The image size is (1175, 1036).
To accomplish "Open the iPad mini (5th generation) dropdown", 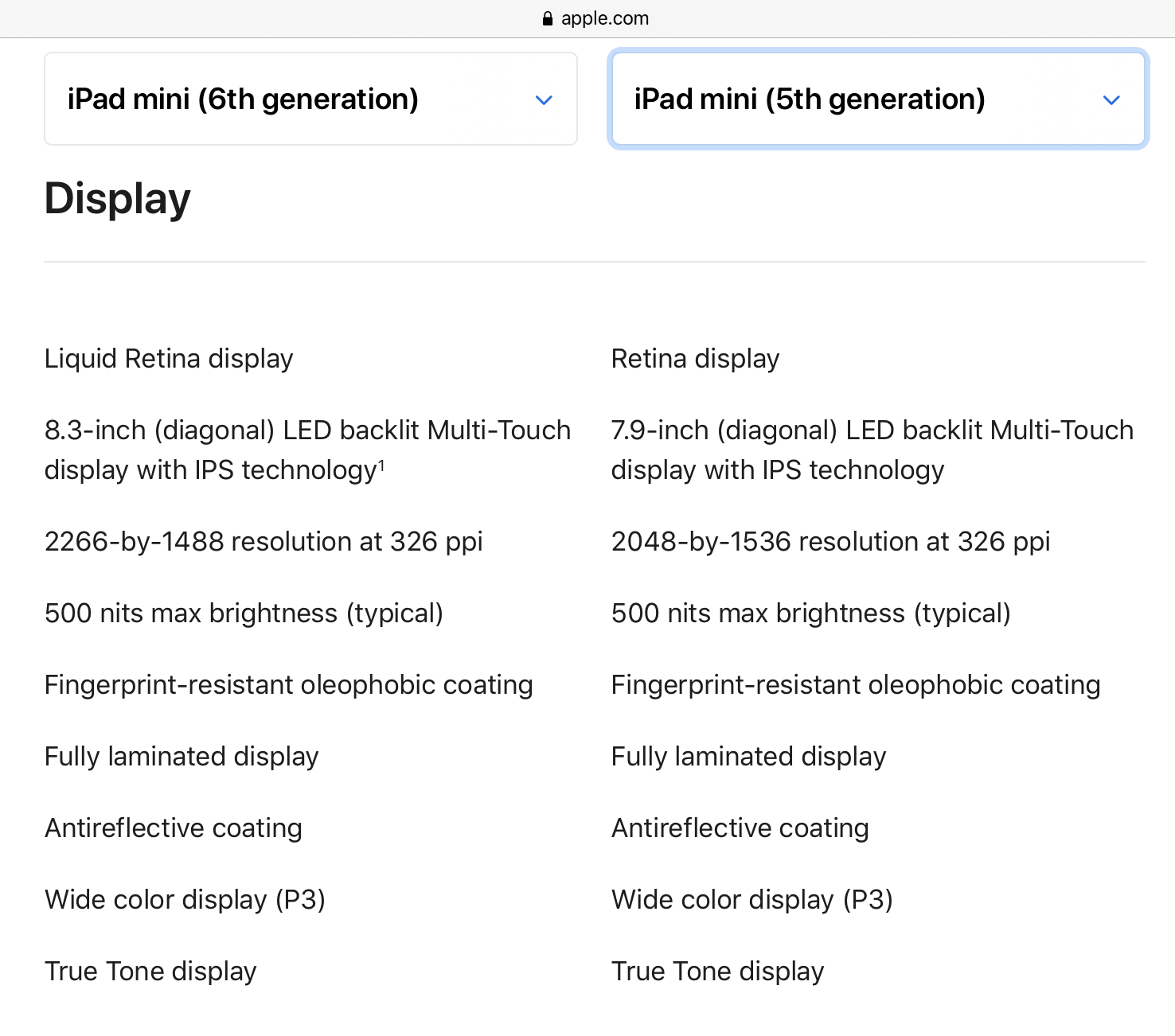I will pyautogui.click(x=877, y=99).
